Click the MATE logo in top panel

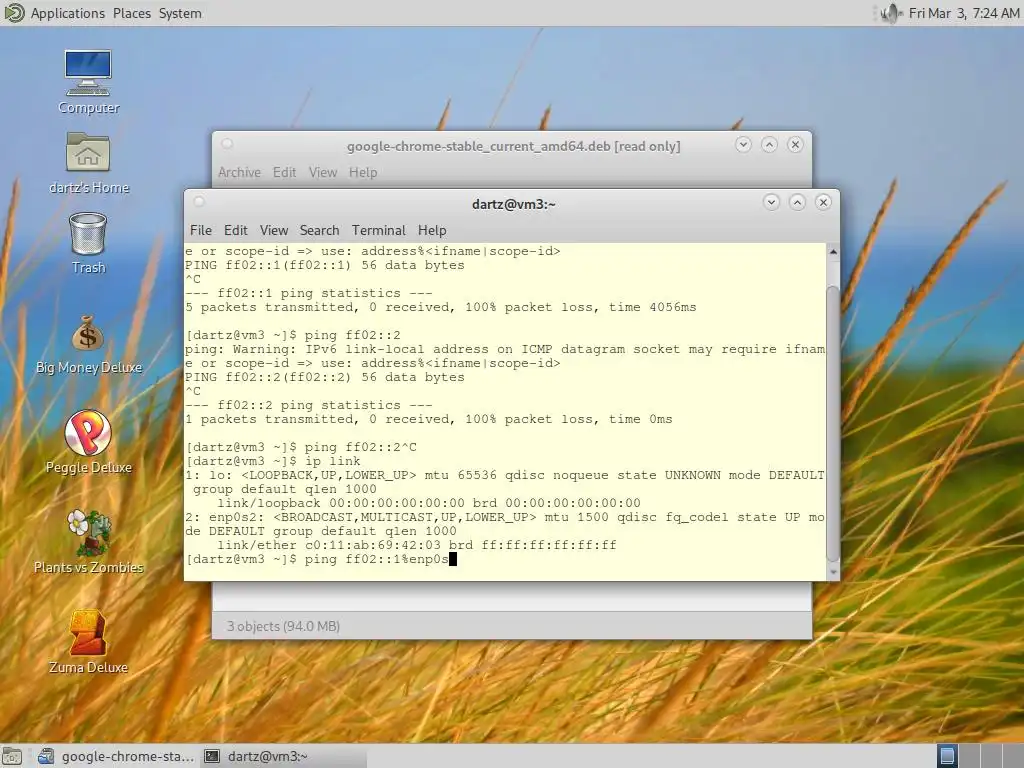click(14, 12)
